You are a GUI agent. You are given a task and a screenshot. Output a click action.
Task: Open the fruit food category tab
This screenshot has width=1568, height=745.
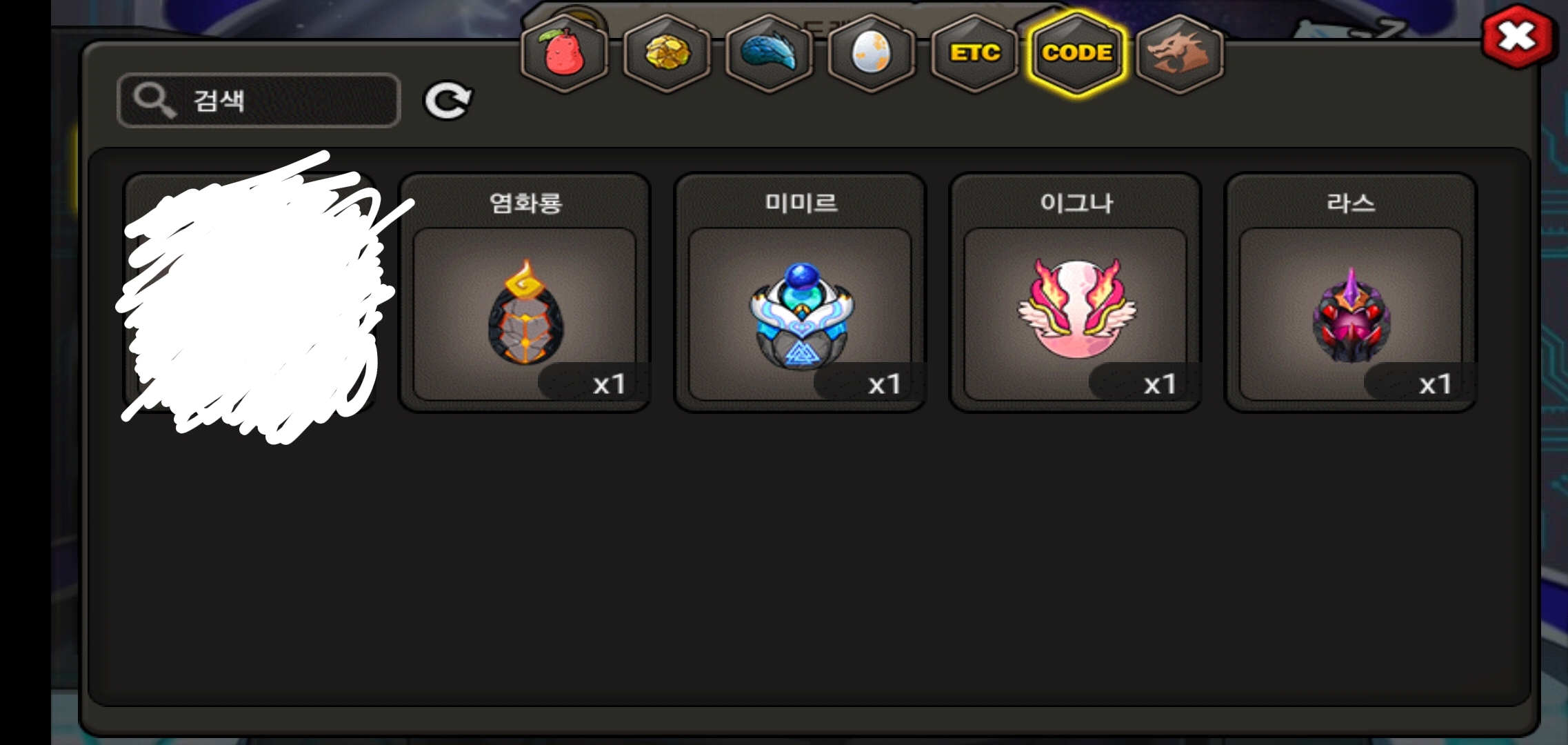pyautogui.click(x=564, y=53)
